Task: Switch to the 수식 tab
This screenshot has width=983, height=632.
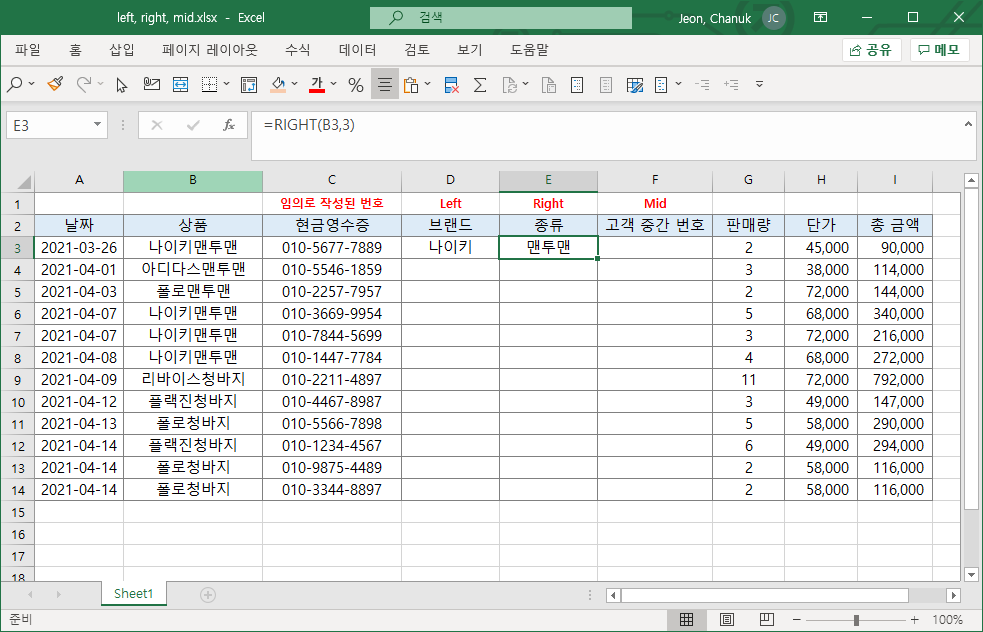Action: point(297,50)
